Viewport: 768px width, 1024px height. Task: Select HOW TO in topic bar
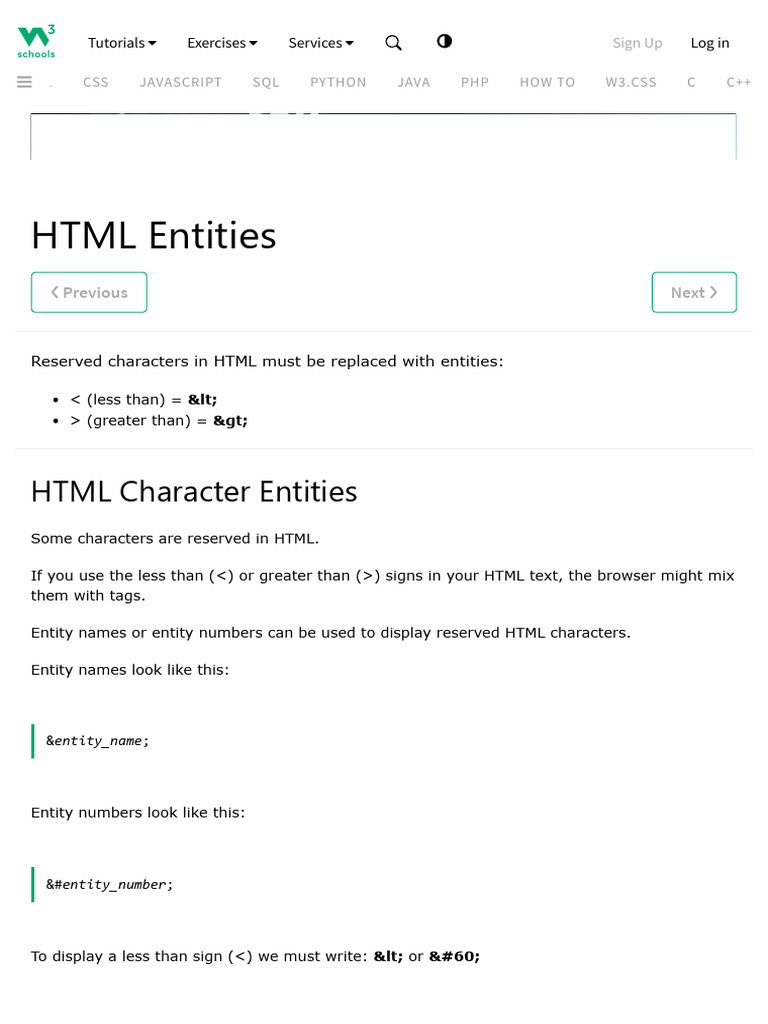point(547,82)
